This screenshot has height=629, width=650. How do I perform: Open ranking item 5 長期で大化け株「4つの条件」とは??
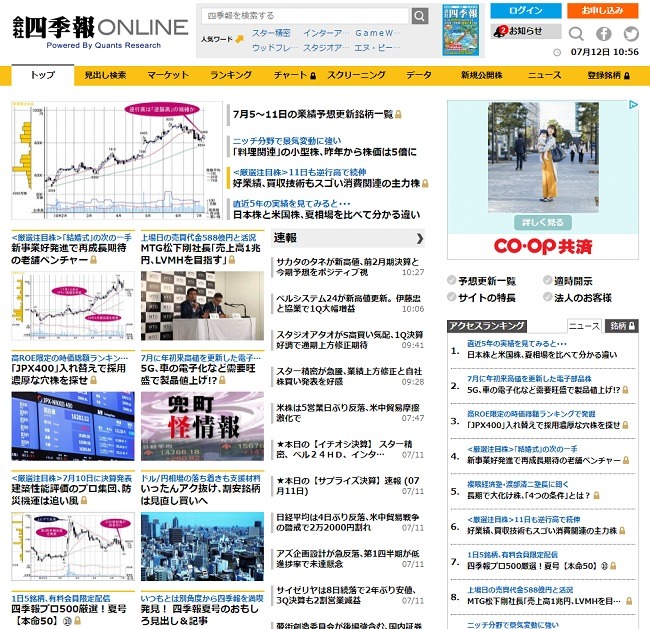click(x=529, y=495)
